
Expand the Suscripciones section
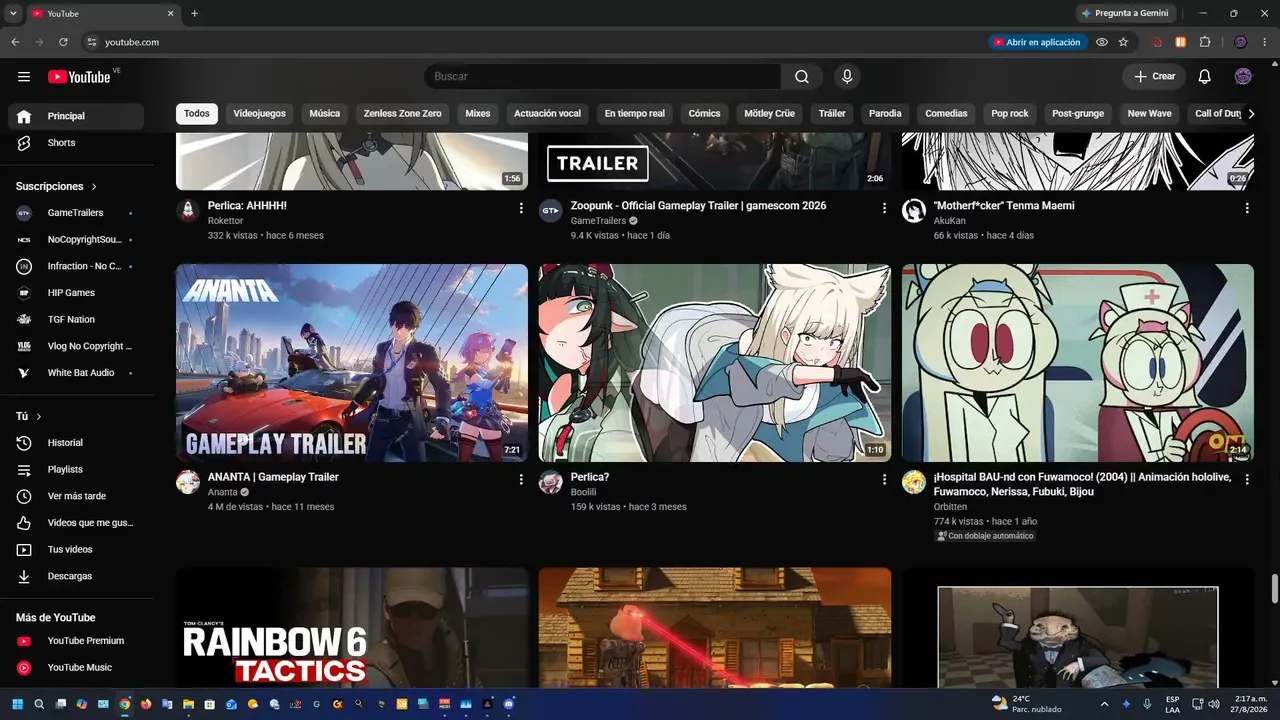click(x=57, y=187)
